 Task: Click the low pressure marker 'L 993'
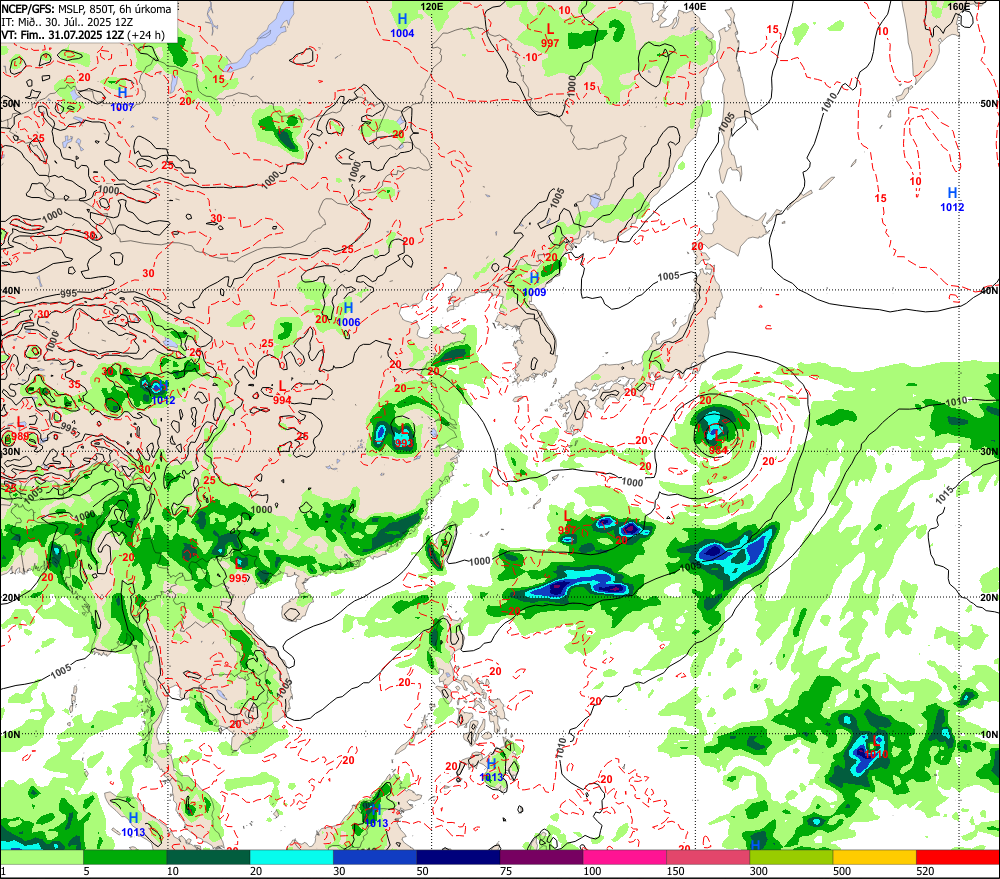click(404, 436)
